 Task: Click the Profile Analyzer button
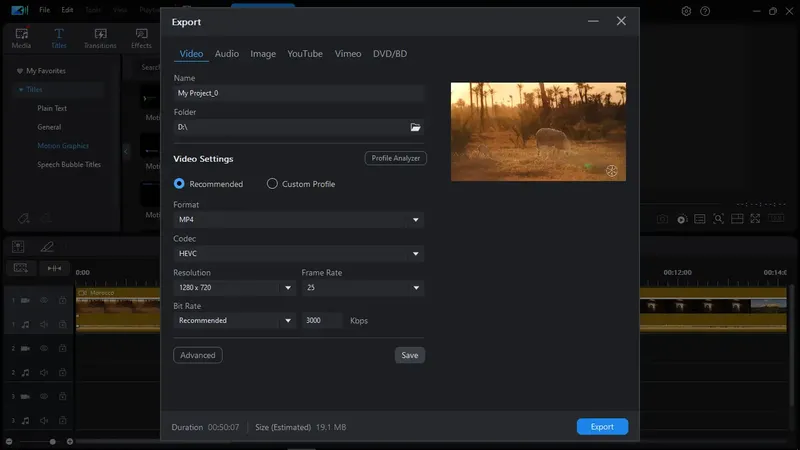[x=395, y=158]
